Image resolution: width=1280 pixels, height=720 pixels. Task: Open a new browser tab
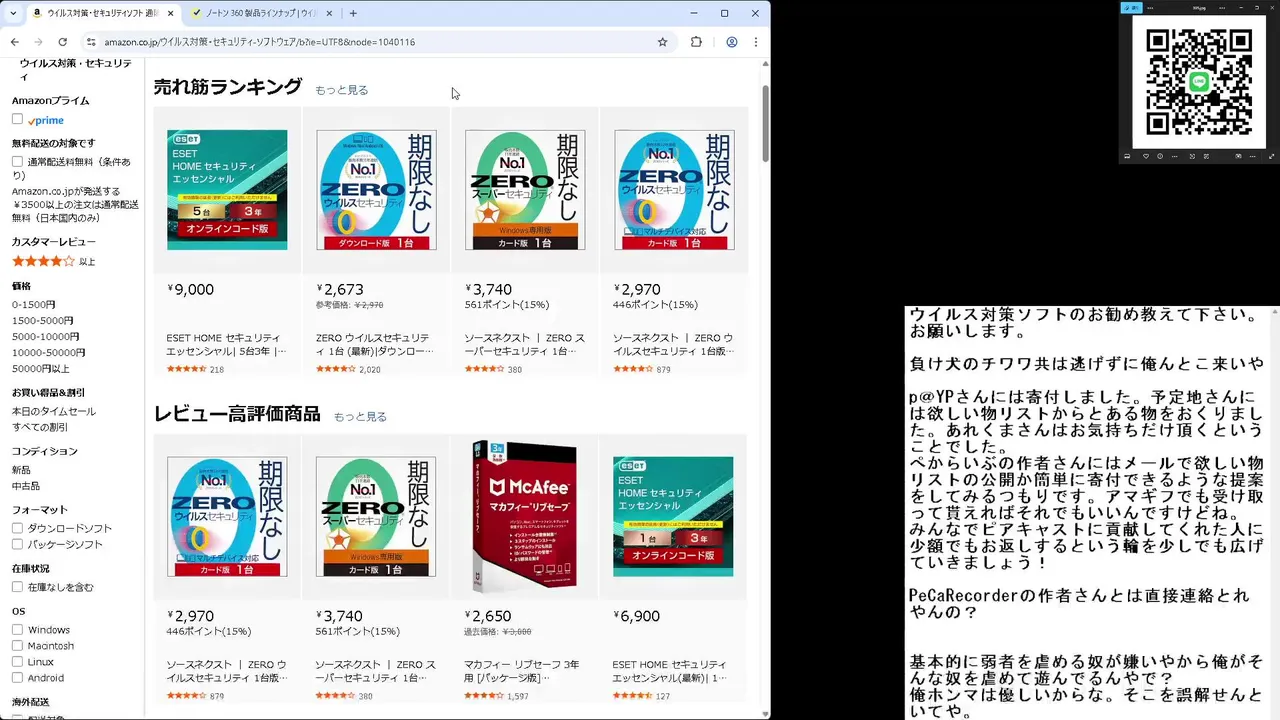(353, 13)
